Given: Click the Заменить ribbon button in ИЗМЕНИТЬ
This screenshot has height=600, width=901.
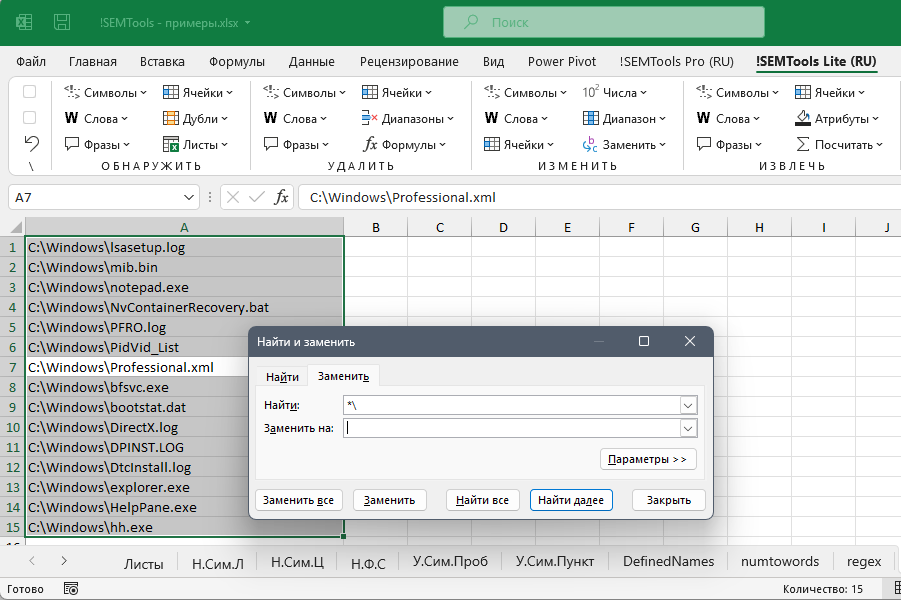Looking at the screenshot, I should click(x=624, y=145).
